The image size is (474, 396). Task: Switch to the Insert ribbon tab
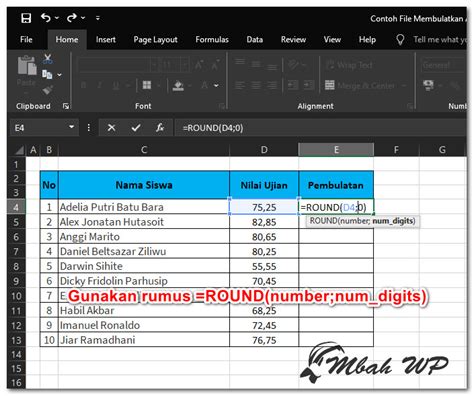pos(106,39)
